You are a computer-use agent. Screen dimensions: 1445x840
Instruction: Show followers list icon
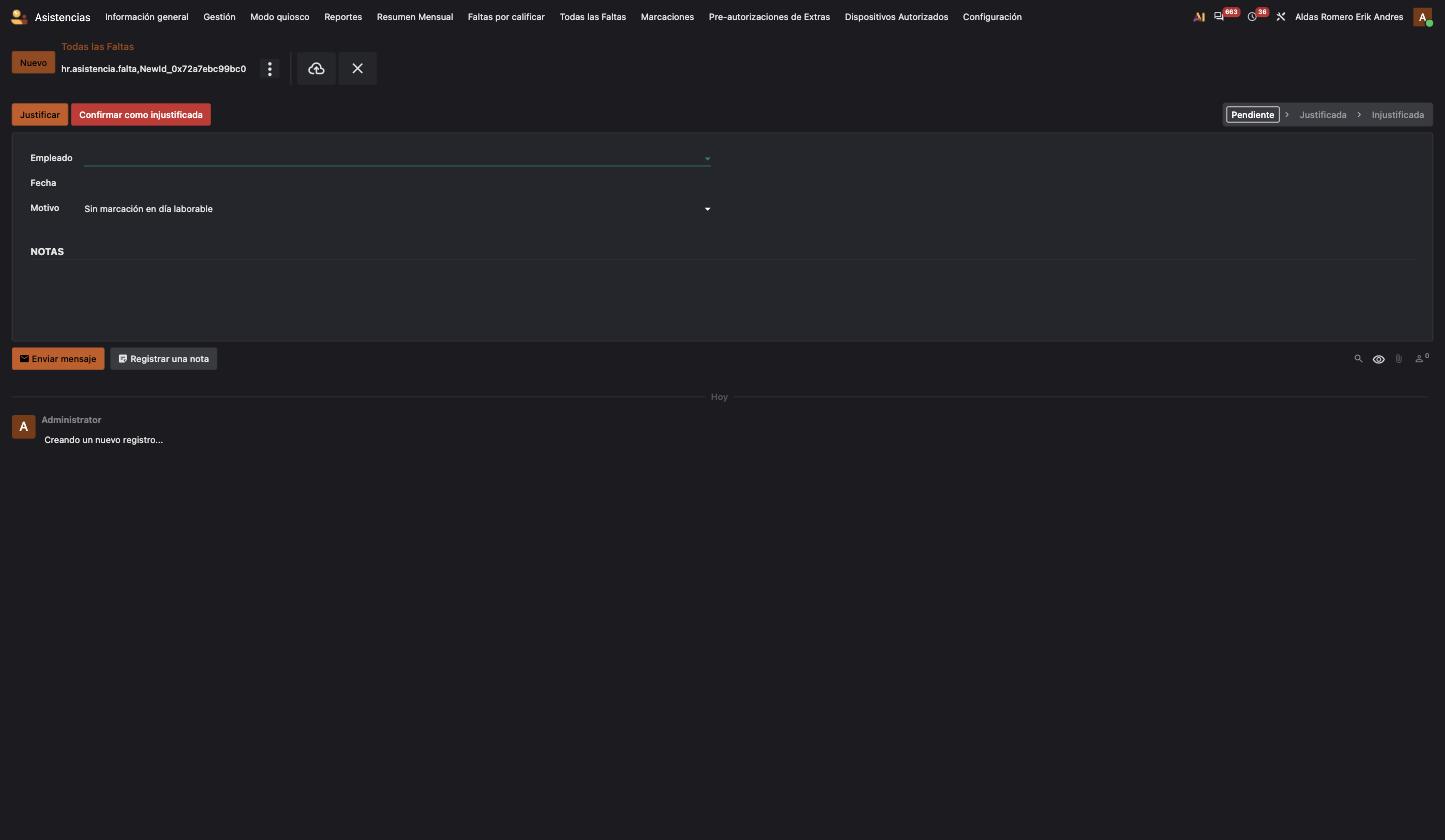1421,358
